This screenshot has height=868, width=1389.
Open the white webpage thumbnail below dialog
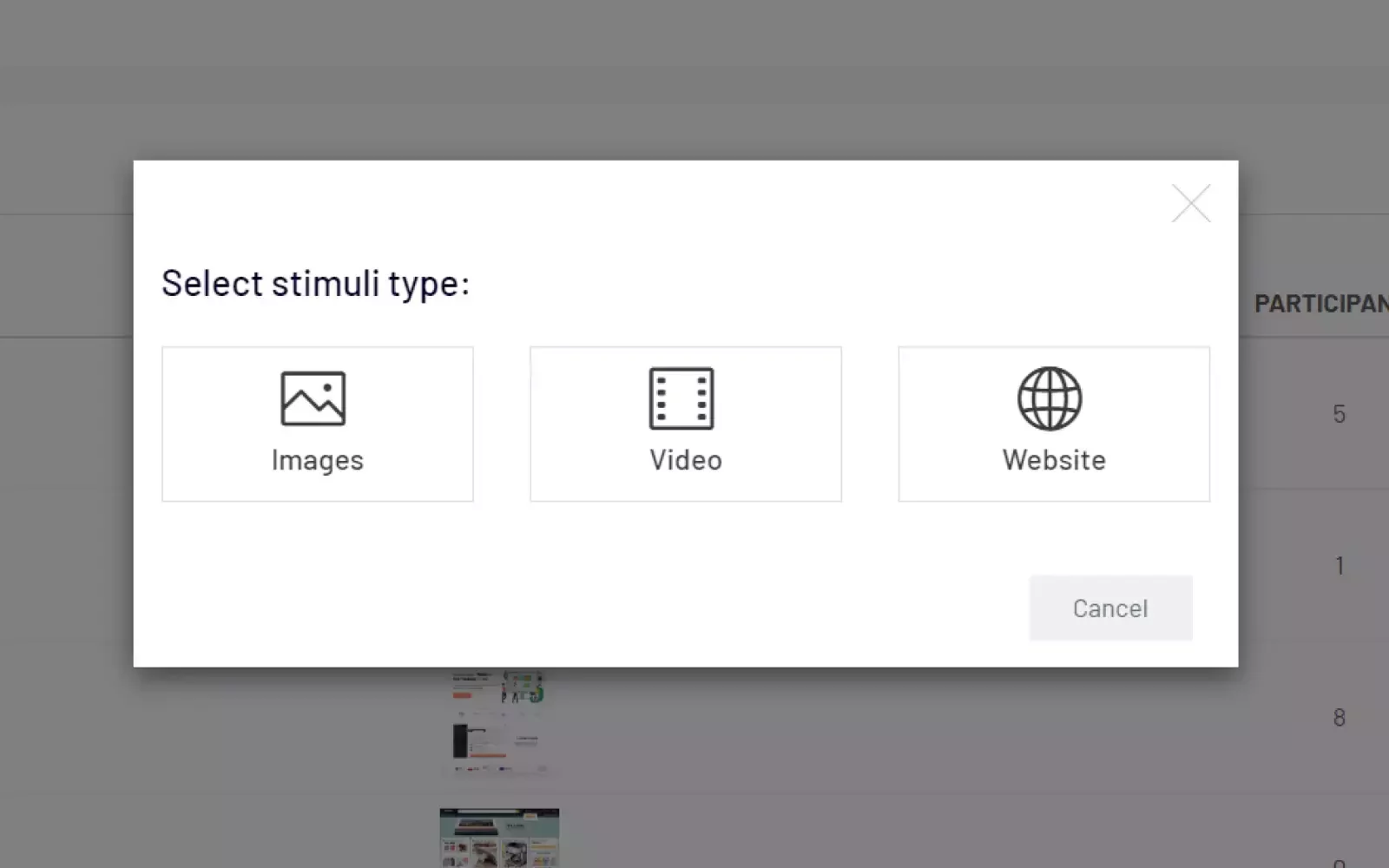[x=498, y=722]
